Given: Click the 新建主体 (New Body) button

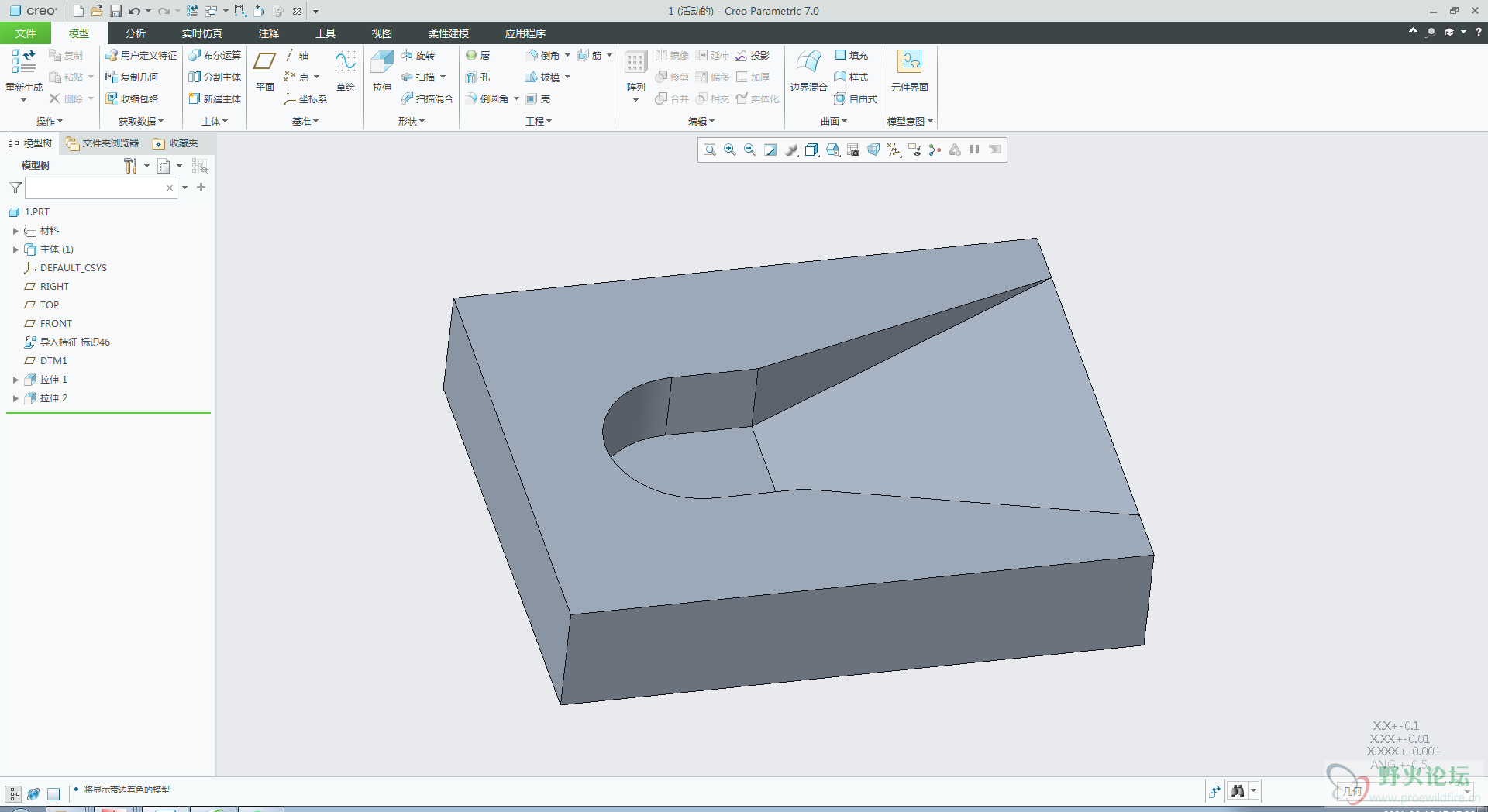Looking at the screenshot, I should [215, 99].
